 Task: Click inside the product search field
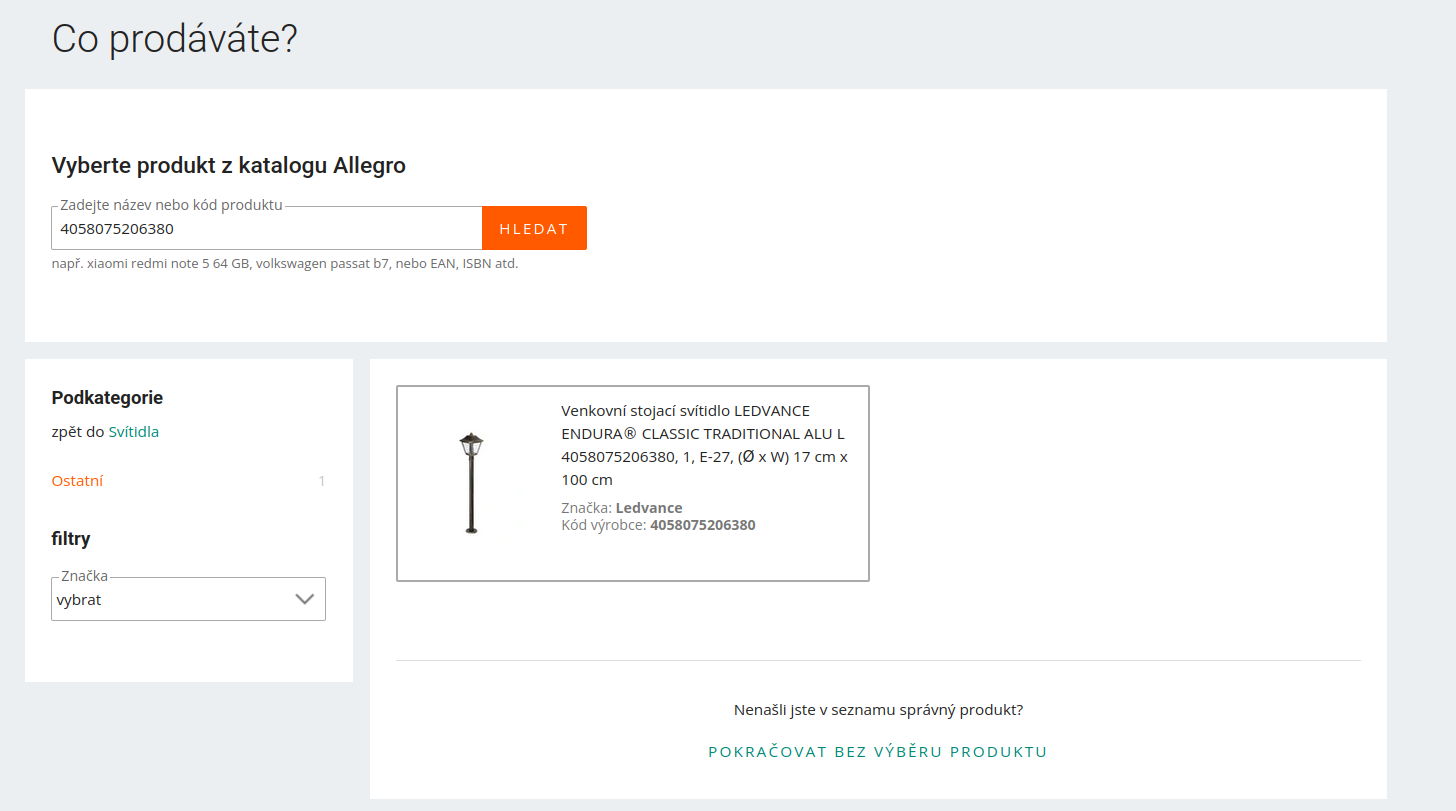pos(265,228)
